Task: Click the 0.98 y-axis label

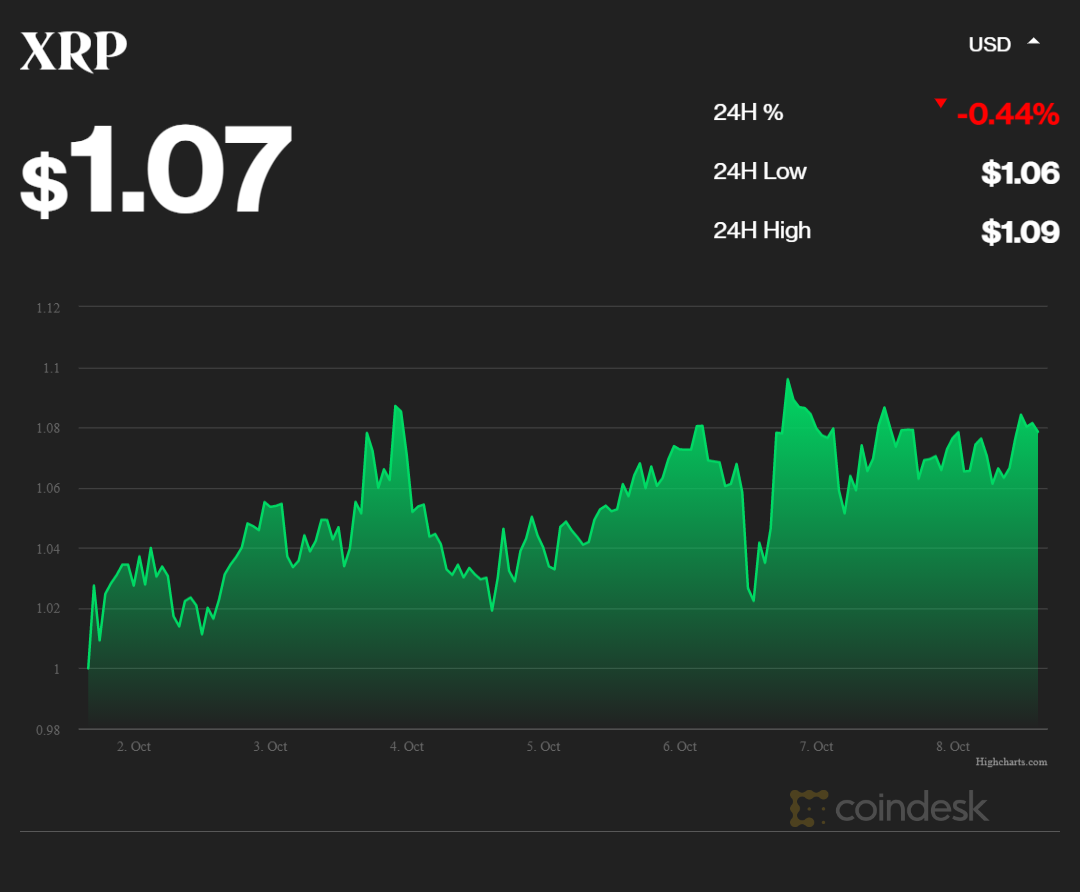Action: pyautogui.click(x=48, y=730)
